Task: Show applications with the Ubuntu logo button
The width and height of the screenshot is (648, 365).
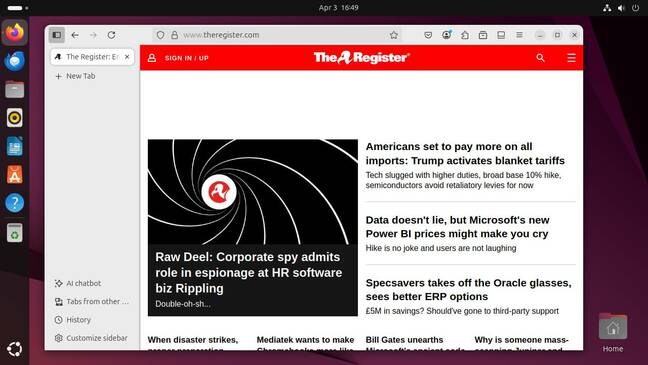Action: pos(15,349)
